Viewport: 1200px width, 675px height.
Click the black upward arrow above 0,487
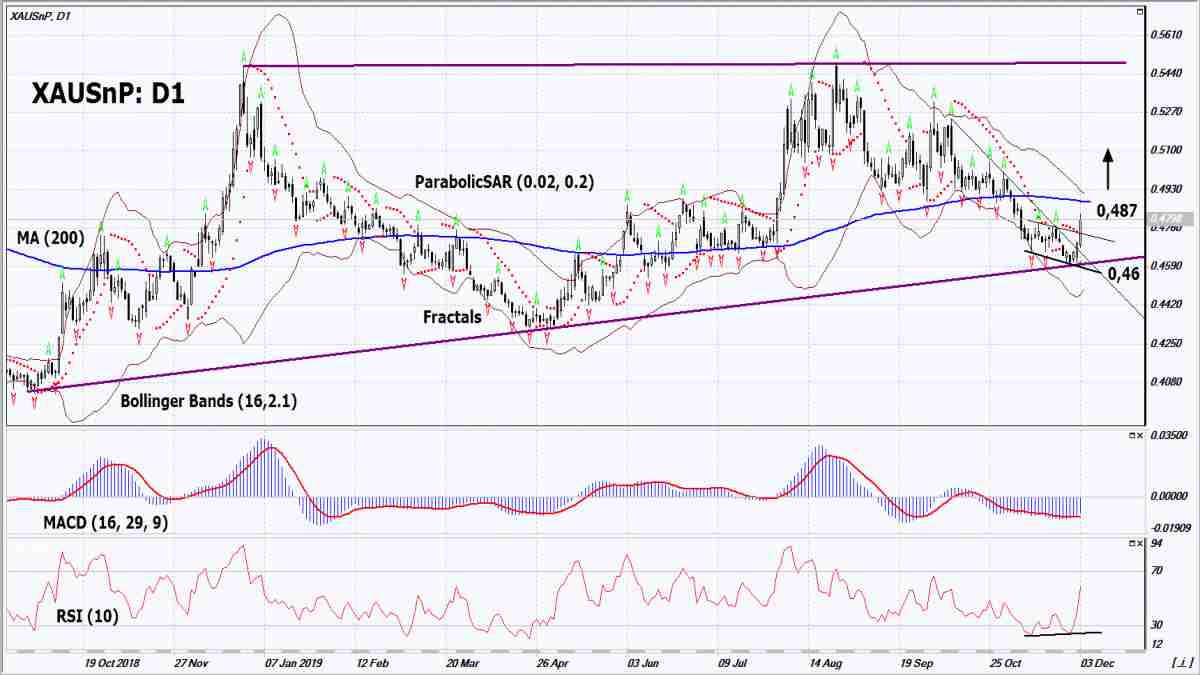coord(1108,168)
